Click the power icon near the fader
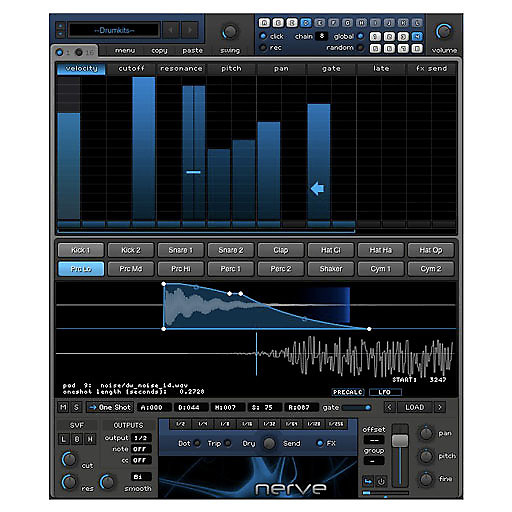512x512 pixels. (x=381, y=481)
